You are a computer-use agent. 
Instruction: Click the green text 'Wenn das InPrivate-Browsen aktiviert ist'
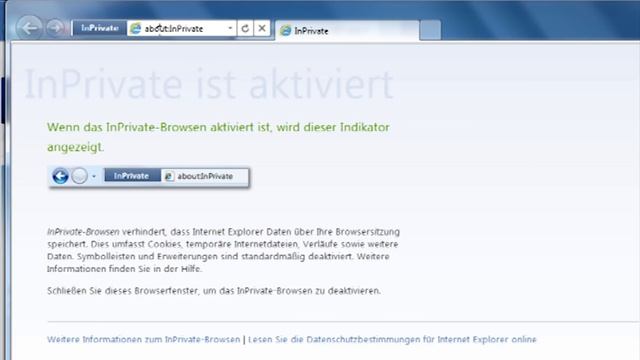click(158, 127)
